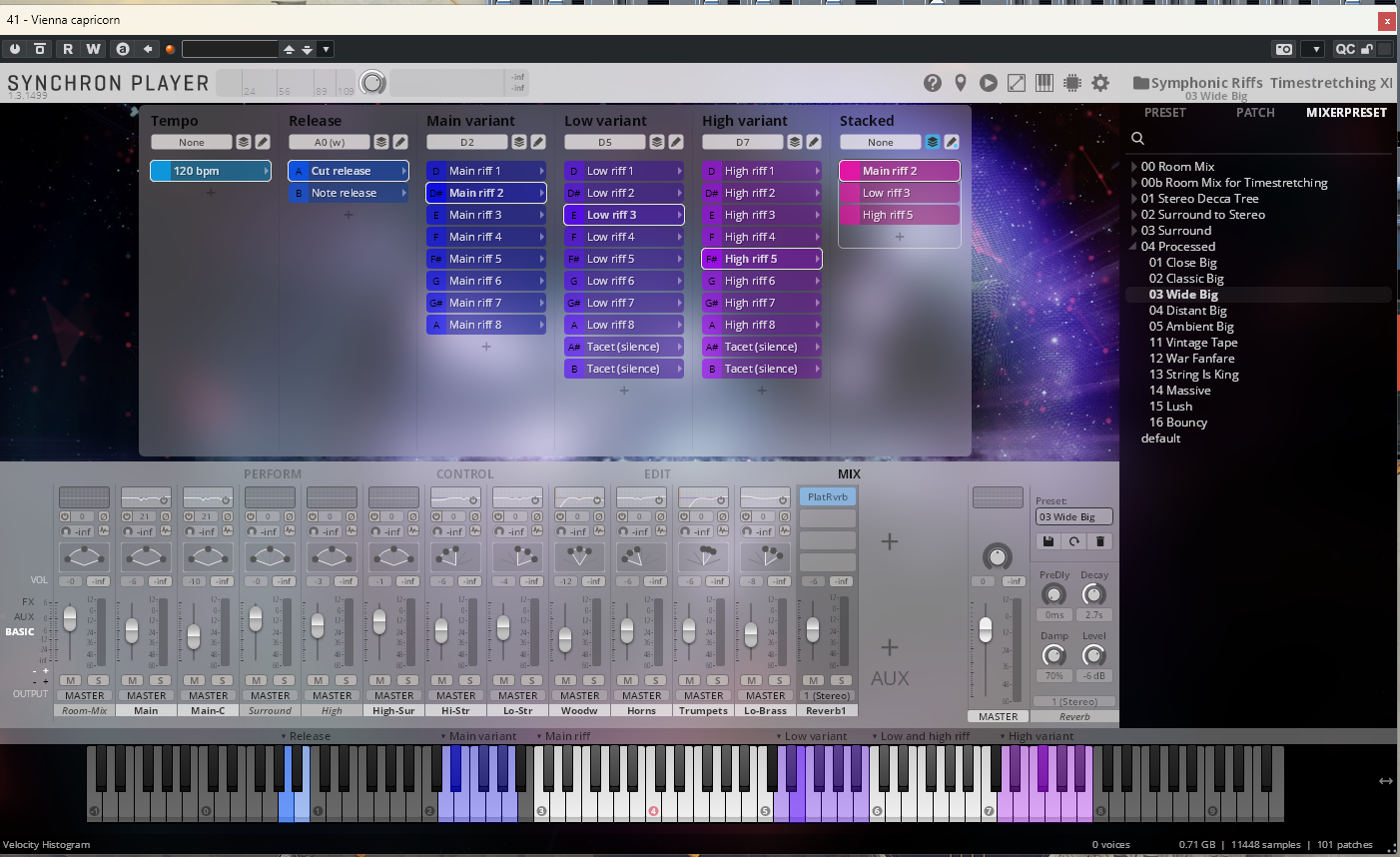1400x857 pixels.
Task: Select the 120 bpm tempo slot
Action: pyautogui.click(x=211, y=171)
